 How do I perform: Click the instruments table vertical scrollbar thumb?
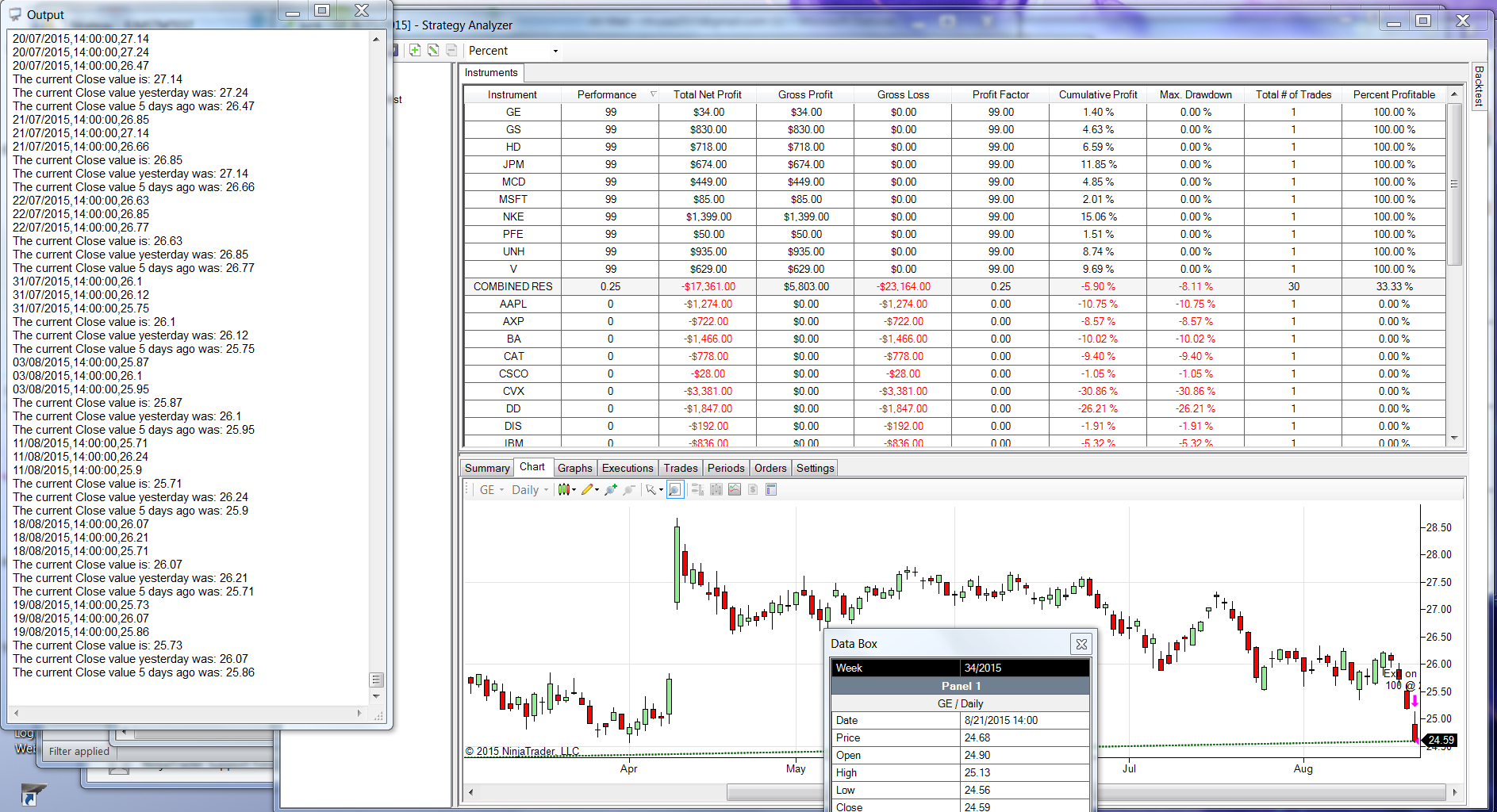coord(1454,184)
